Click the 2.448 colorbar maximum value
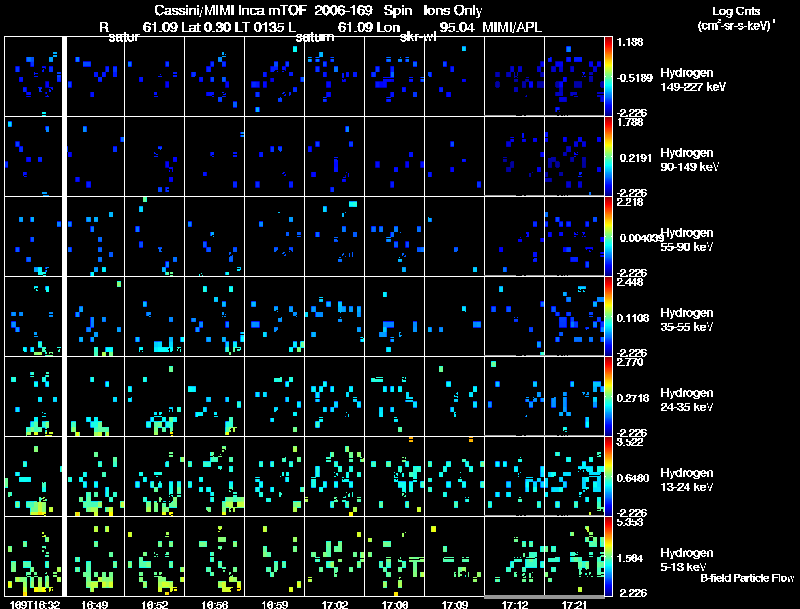 click(x=630, y=283)
